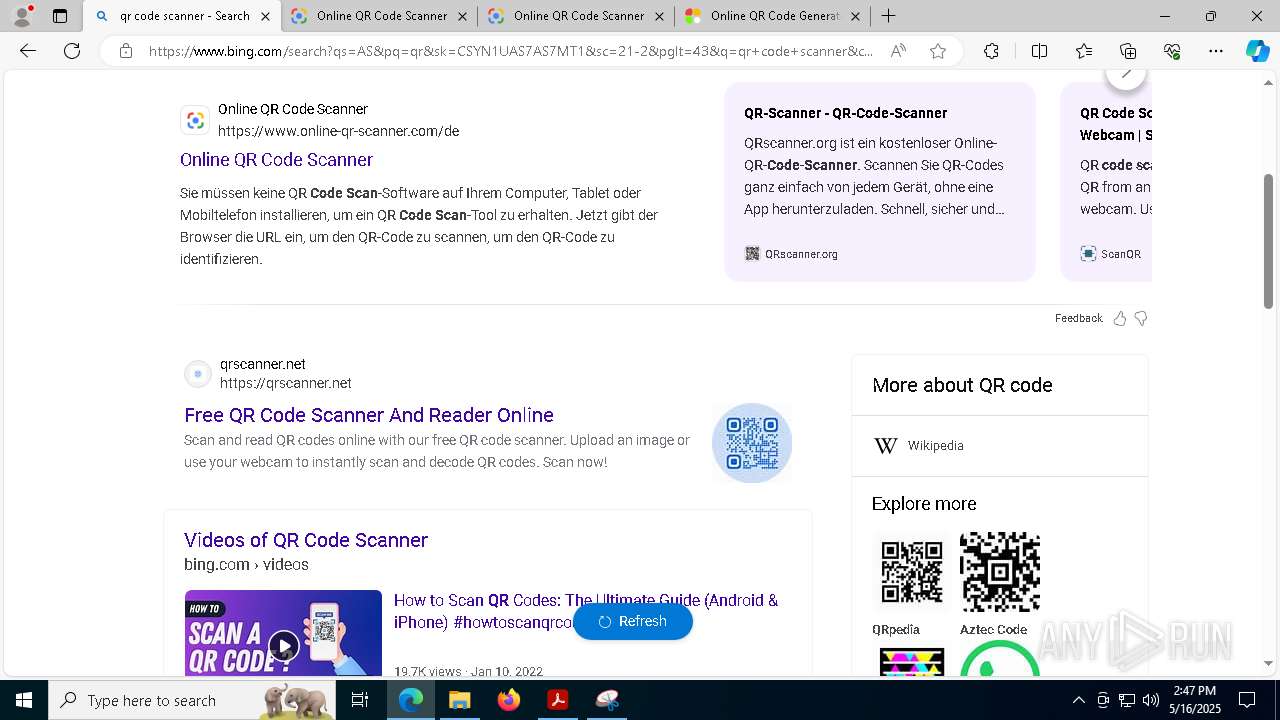Open the notification center icon
Viewport: 1280px width, 720px height.
pyautogui.click(x=1247, y=700)
